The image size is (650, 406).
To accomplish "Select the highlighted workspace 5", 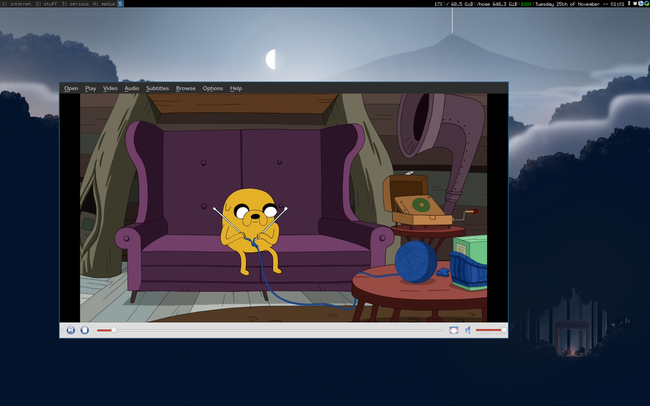I will (120, 4).
